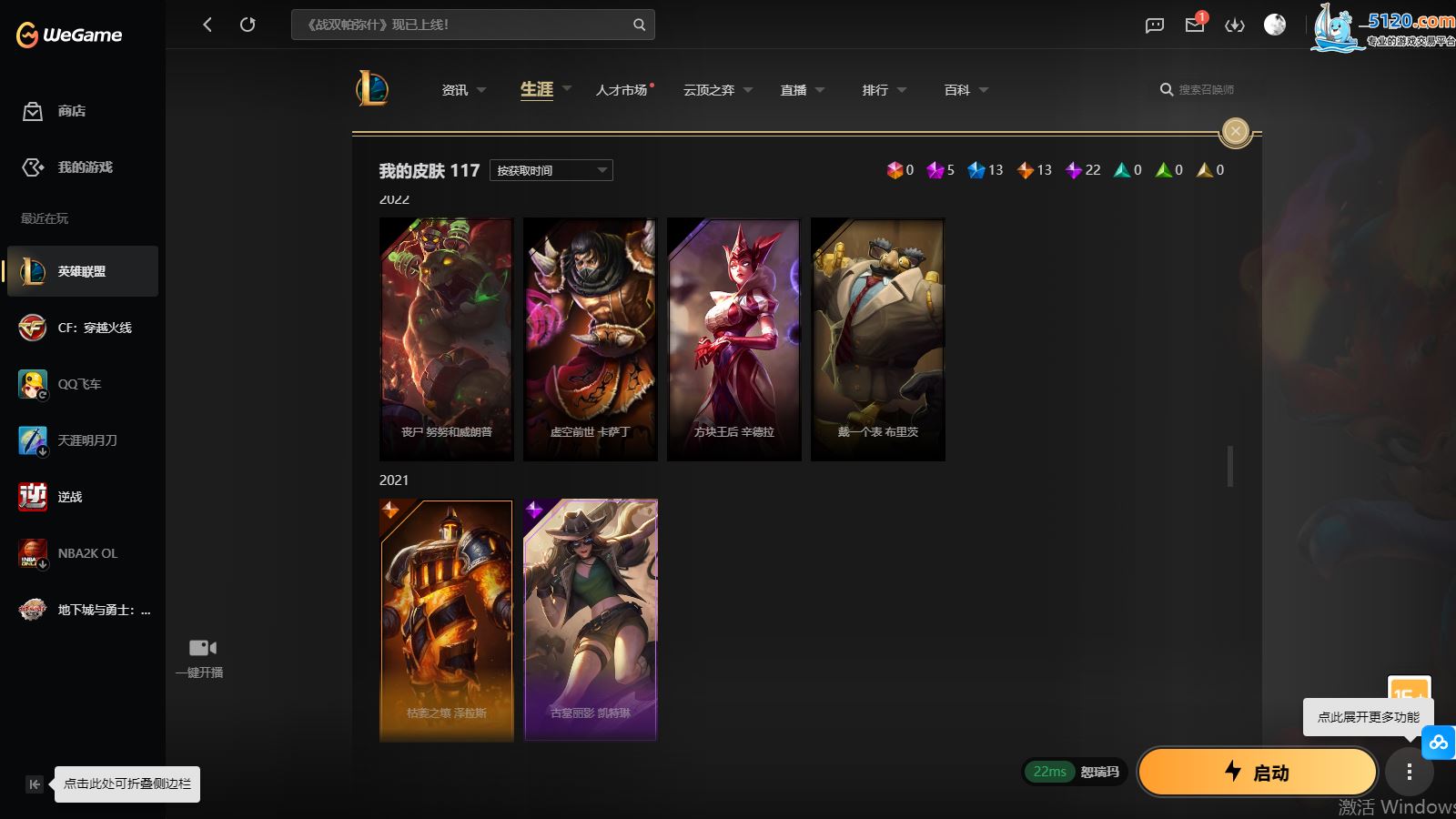Open the download manager icon
The width and height of the screenshot is (1456, 819).
pos(1235,25)
